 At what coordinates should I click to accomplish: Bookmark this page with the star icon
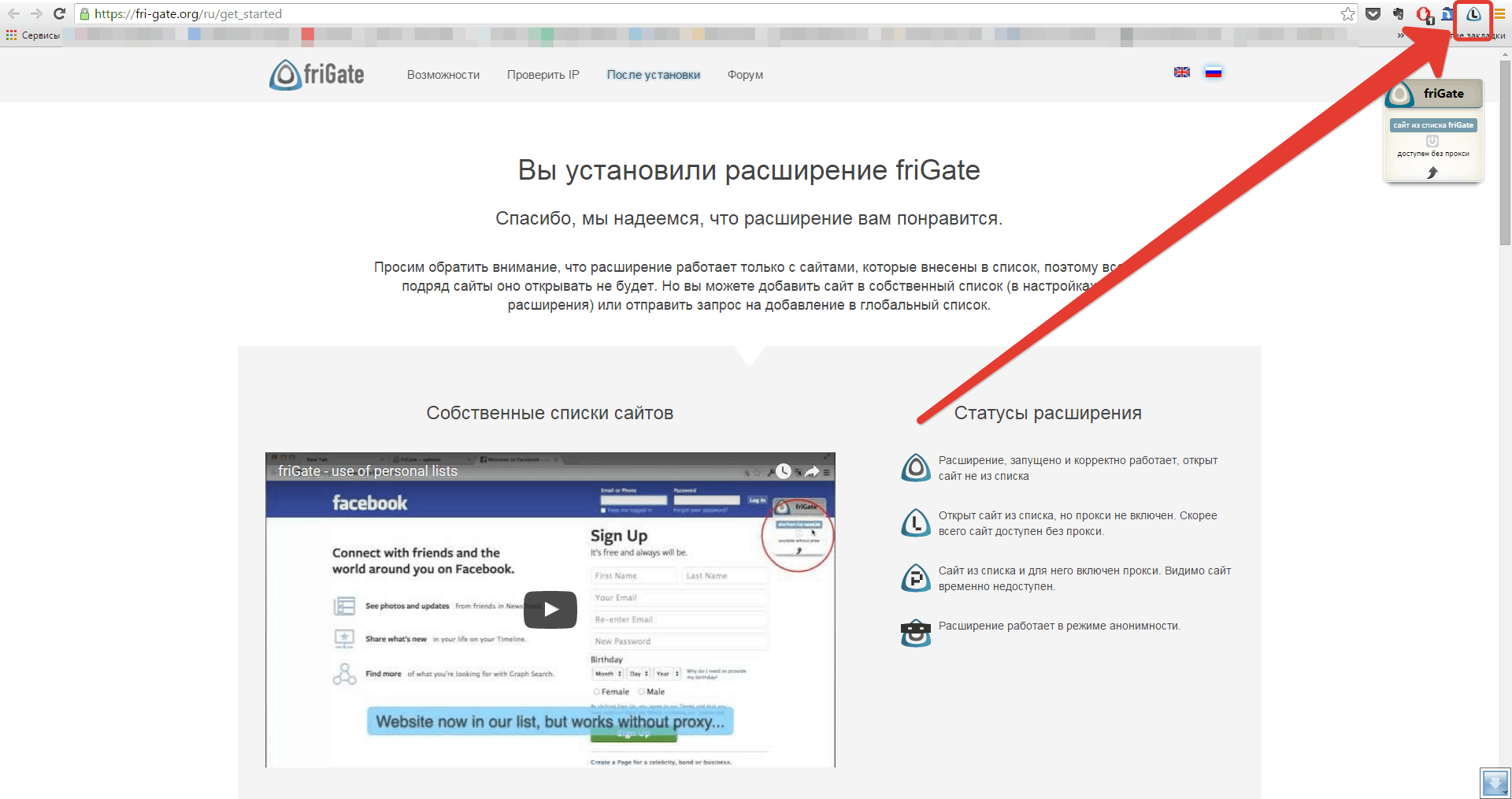pos(1347,14)
